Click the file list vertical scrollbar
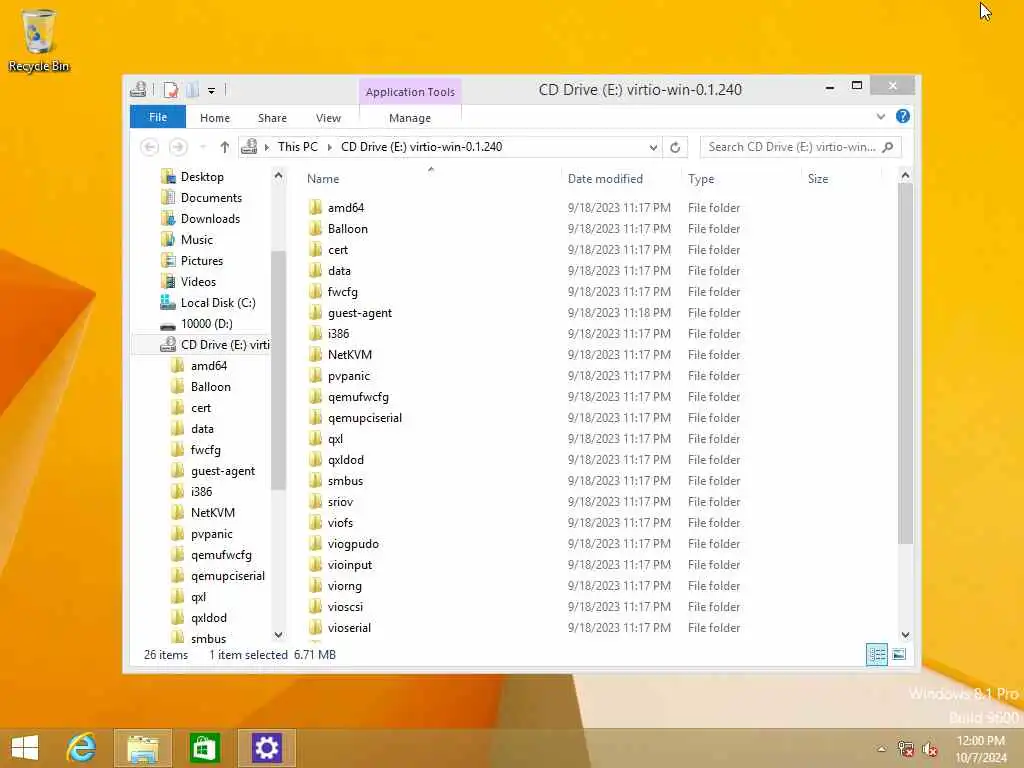1024x768 pixels. (905, 364)
